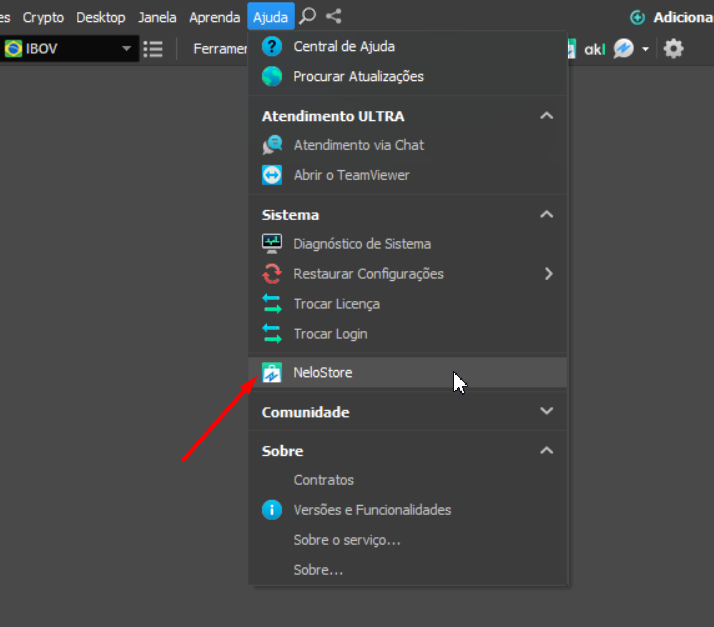714x627 pixels.
Task: Select Trocar Licença entry
Action: pyautogui.click(x=408, y=304)
